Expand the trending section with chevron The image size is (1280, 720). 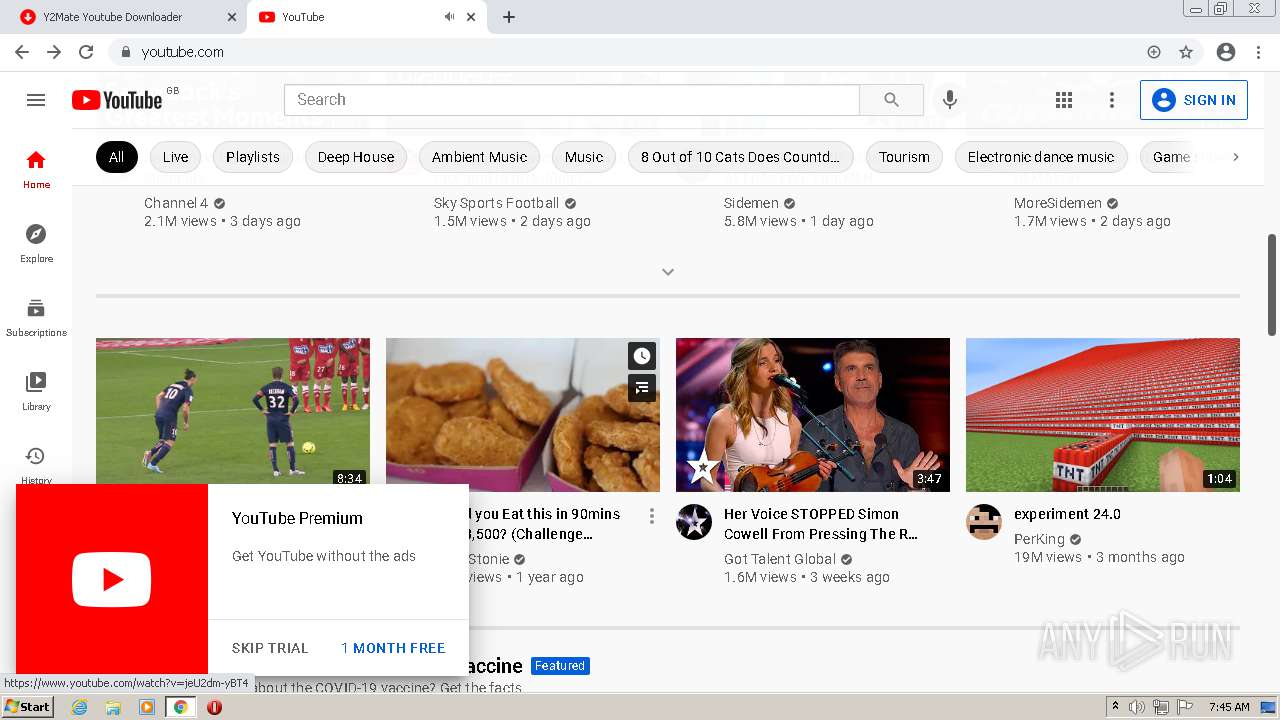668,272
